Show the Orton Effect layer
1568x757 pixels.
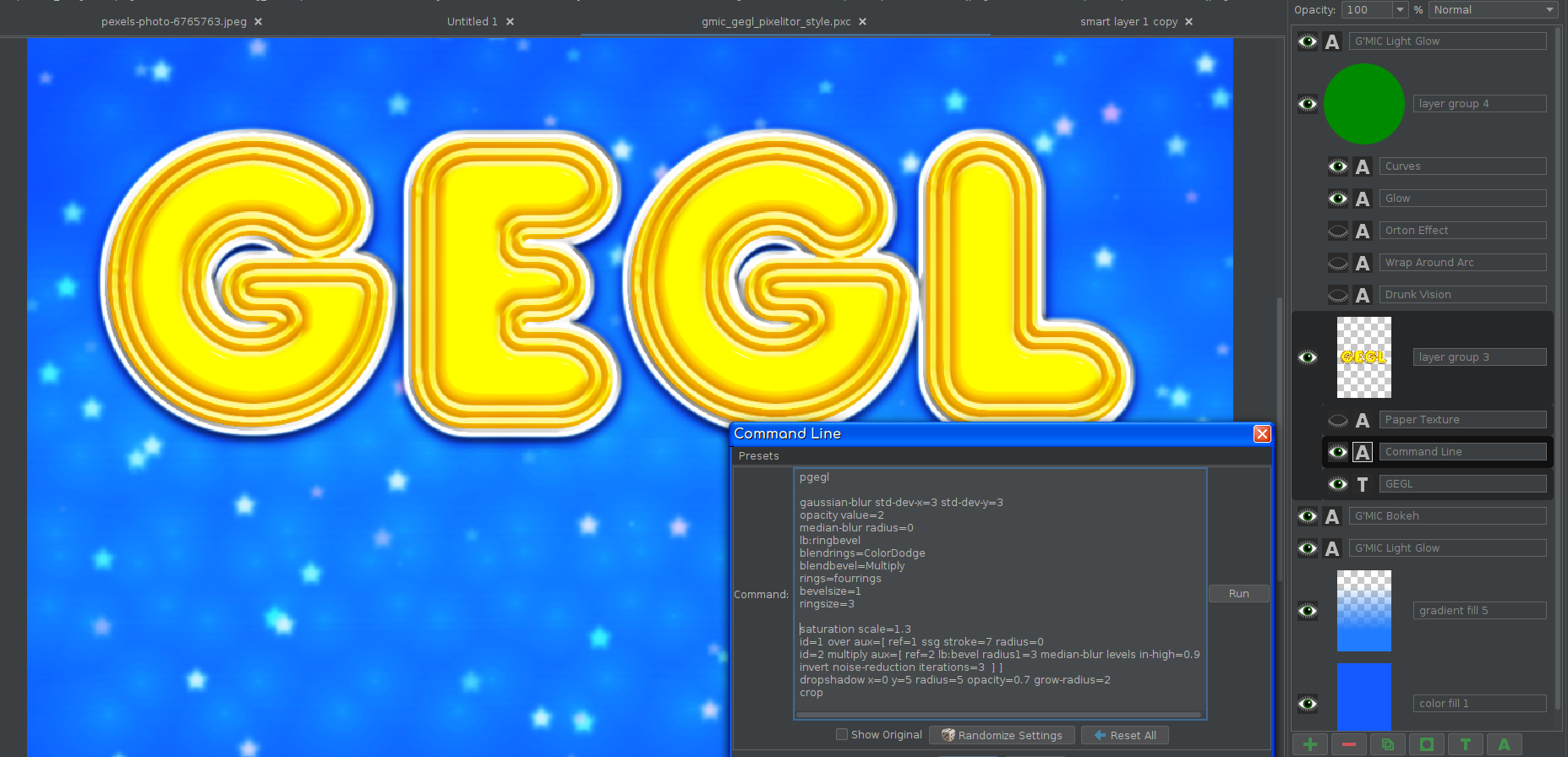point(1337,231)
